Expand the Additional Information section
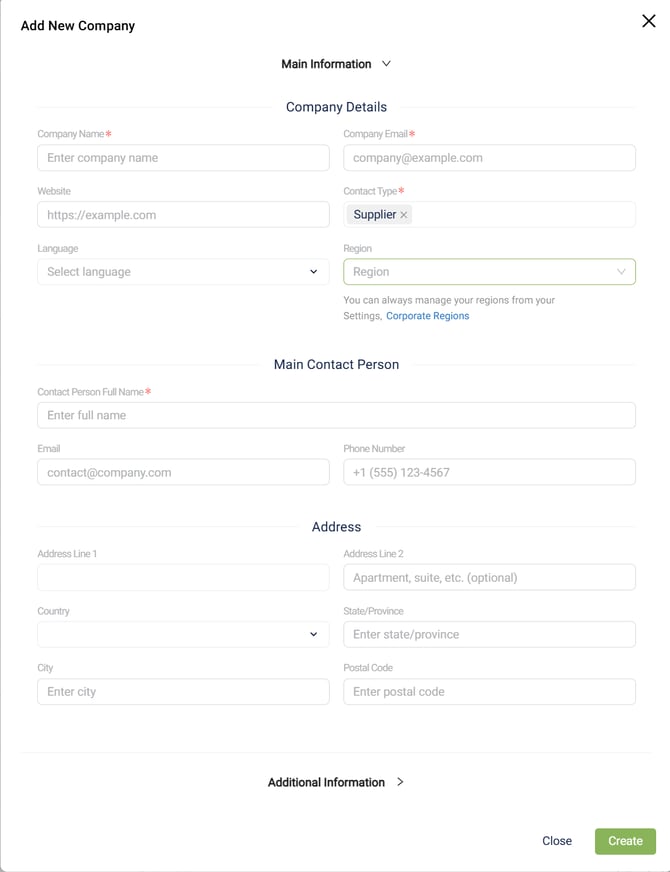 [336, 782]
